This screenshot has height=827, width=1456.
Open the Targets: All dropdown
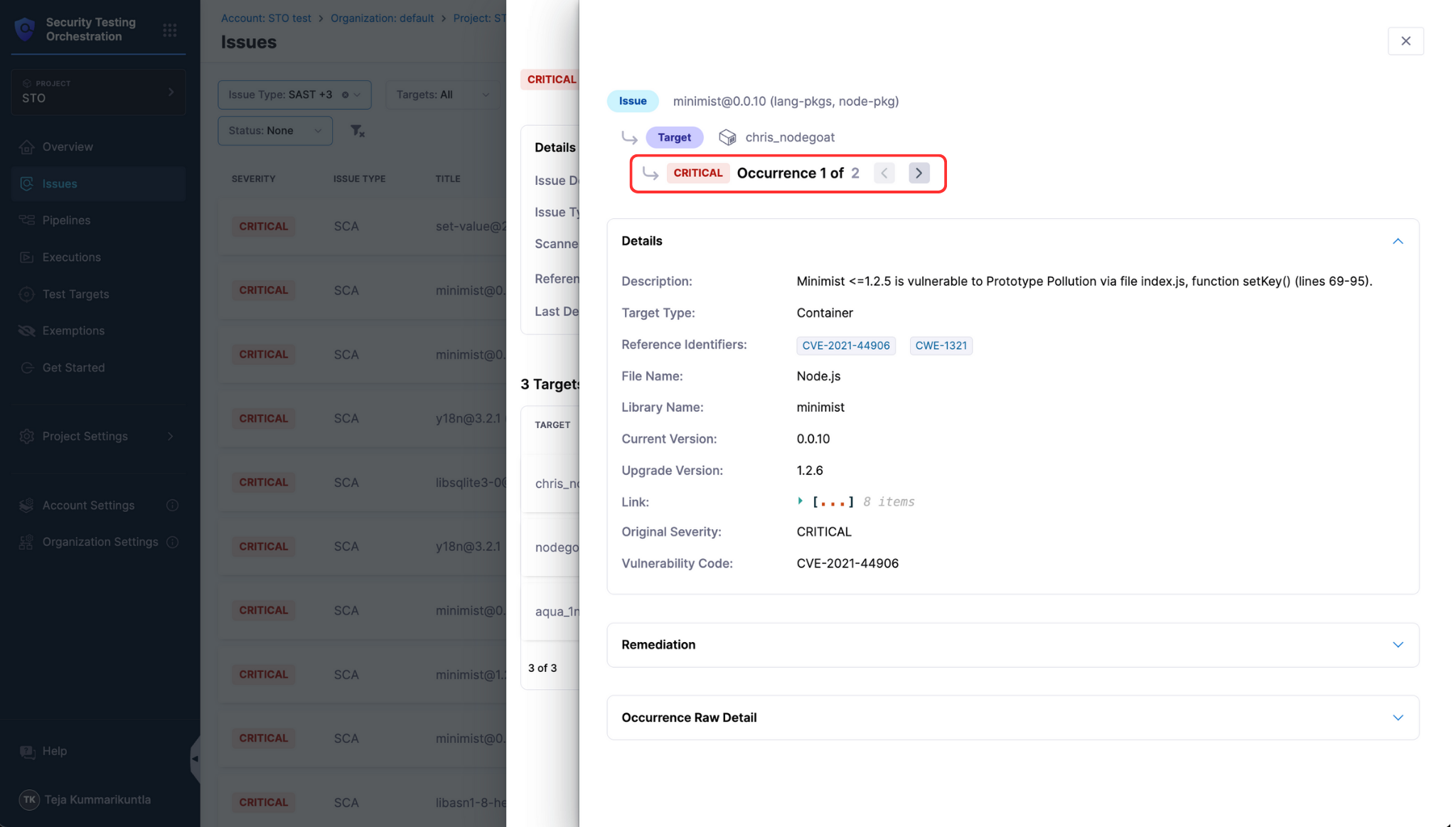[442, 95]
